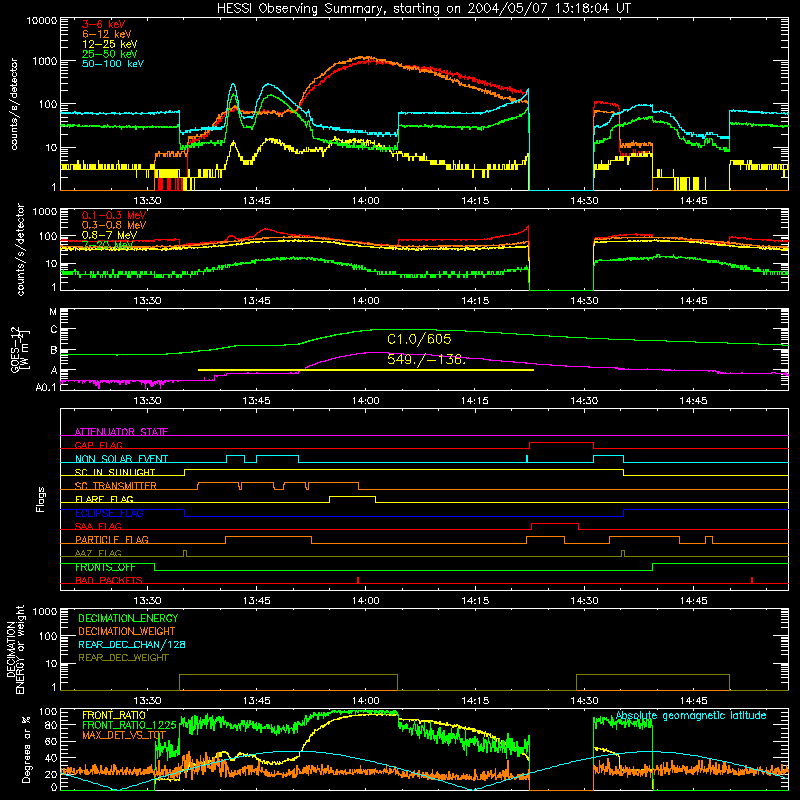Click the '14:00' time label below Flags panel
This screenshot has height=800, width=800.
click(x=366, y=601)
